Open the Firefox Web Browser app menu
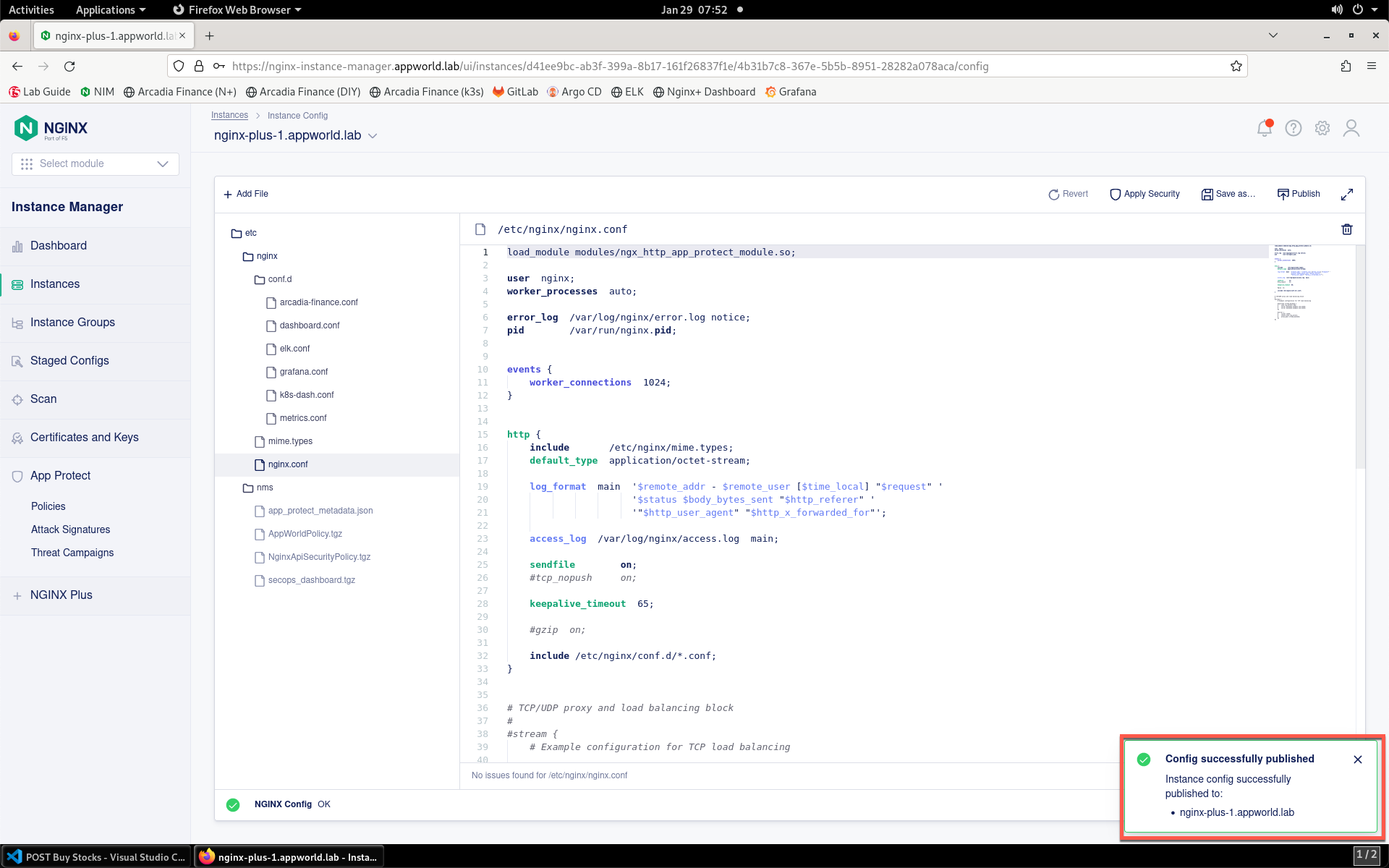Viewport: 1389px width, 868px height. [237, 9]
